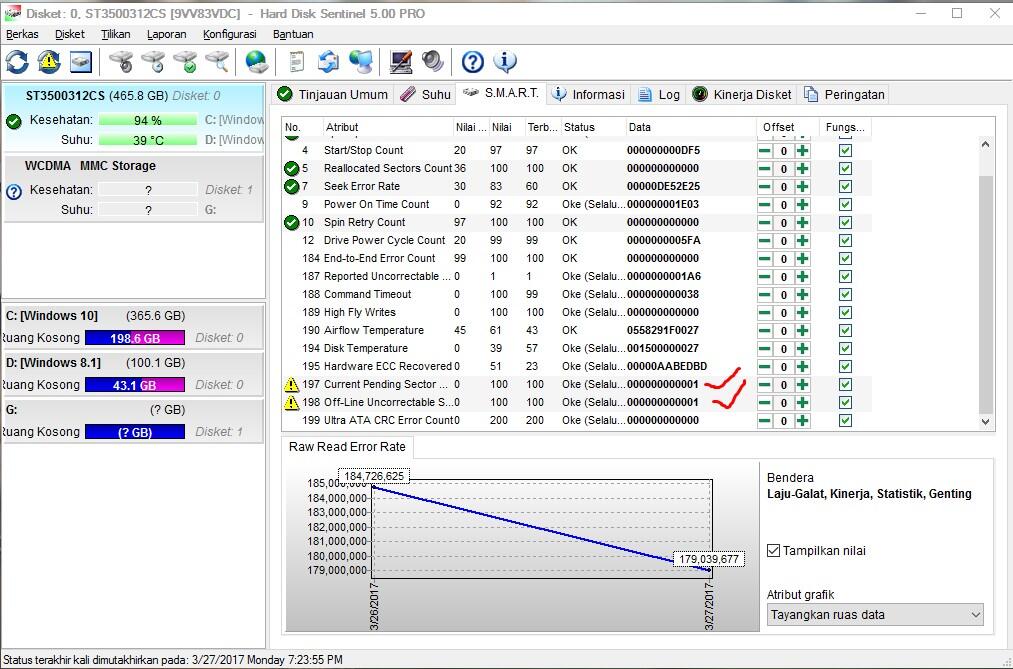Toggle function checkbox for Airflow Temperature
The width and height of the screenshot is (1013, 669).
(x=845, y=331)
